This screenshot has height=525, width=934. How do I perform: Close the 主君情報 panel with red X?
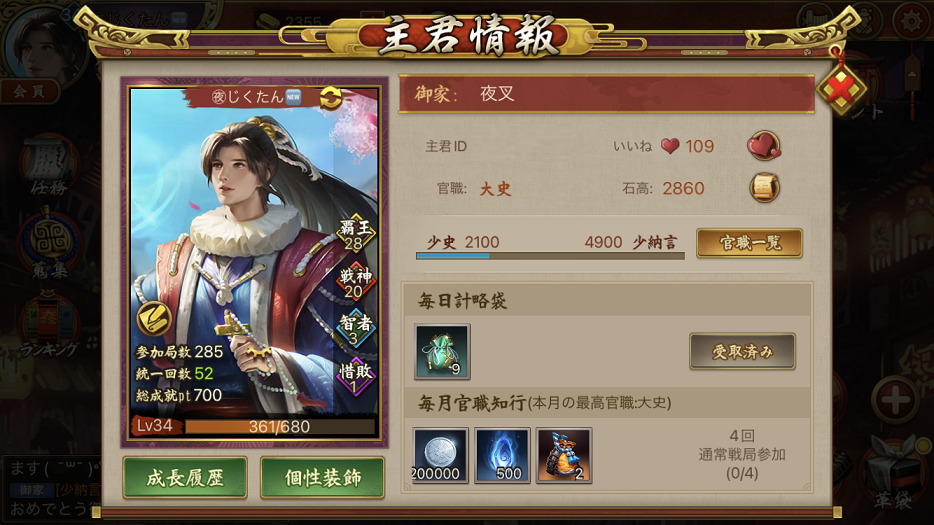pos(841,90)
